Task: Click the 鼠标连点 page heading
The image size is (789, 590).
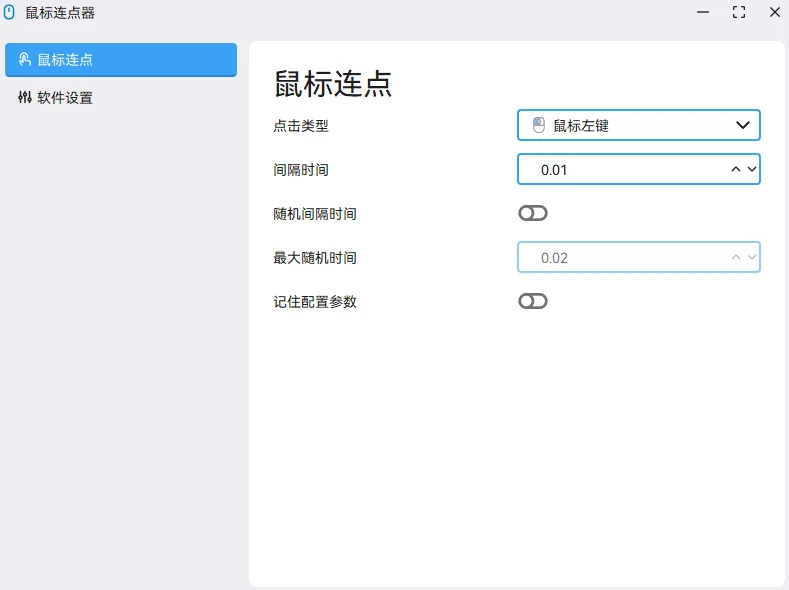Action: (x=333, y=83)
